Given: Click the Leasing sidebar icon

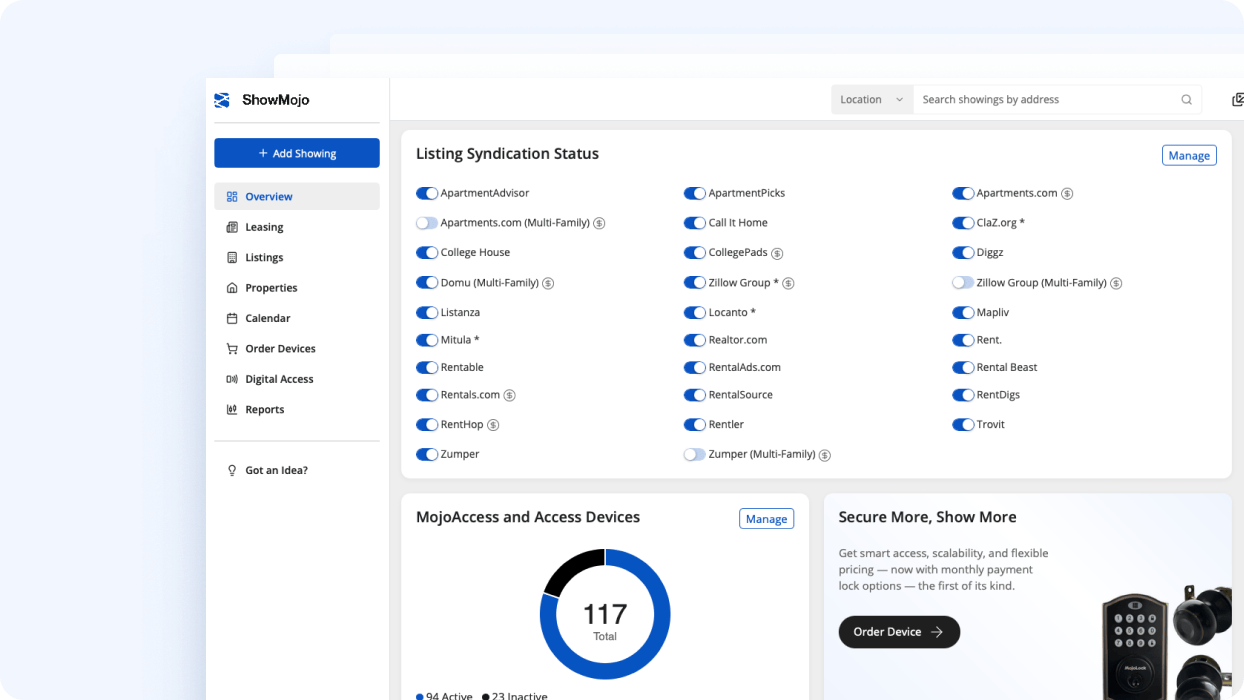Looking at the screenshot, I should coord(232,227).
